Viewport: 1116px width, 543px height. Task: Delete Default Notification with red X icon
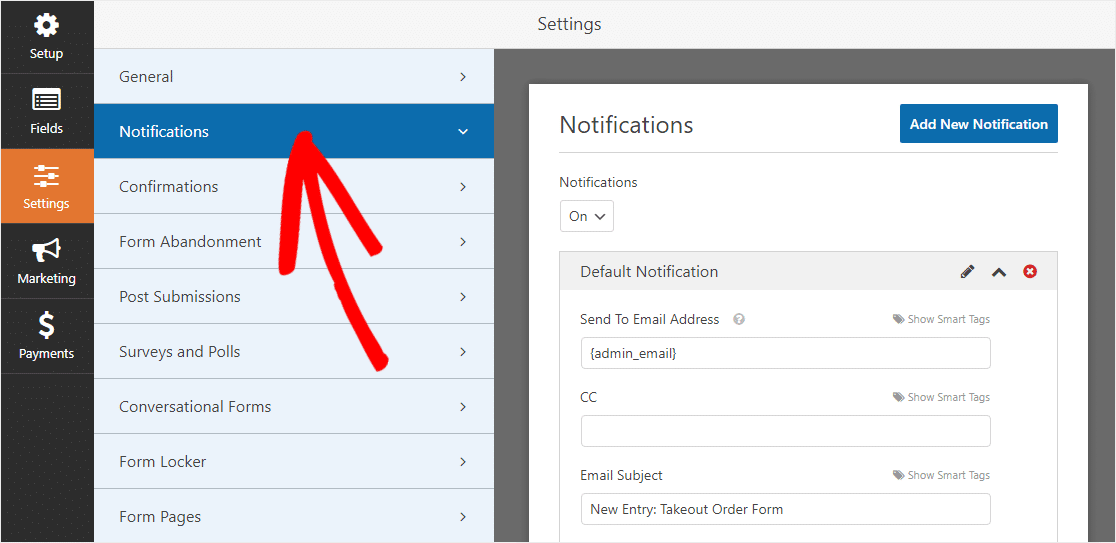[1030, 271]
